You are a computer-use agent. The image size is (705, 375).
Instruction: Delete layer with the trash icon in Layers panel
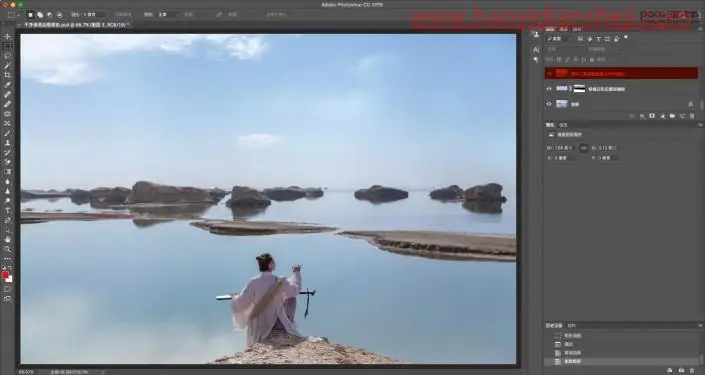[x=692, y=116]
